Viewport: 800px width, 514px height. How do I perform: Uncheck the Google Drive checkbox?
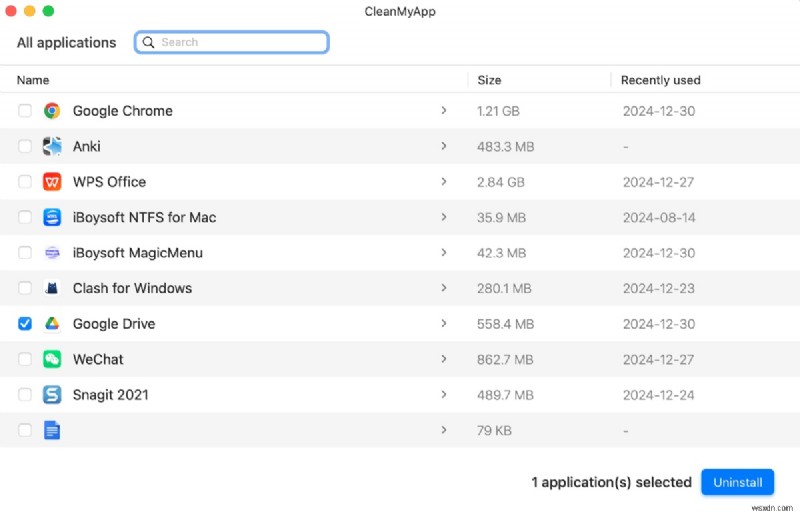(24, 324)
